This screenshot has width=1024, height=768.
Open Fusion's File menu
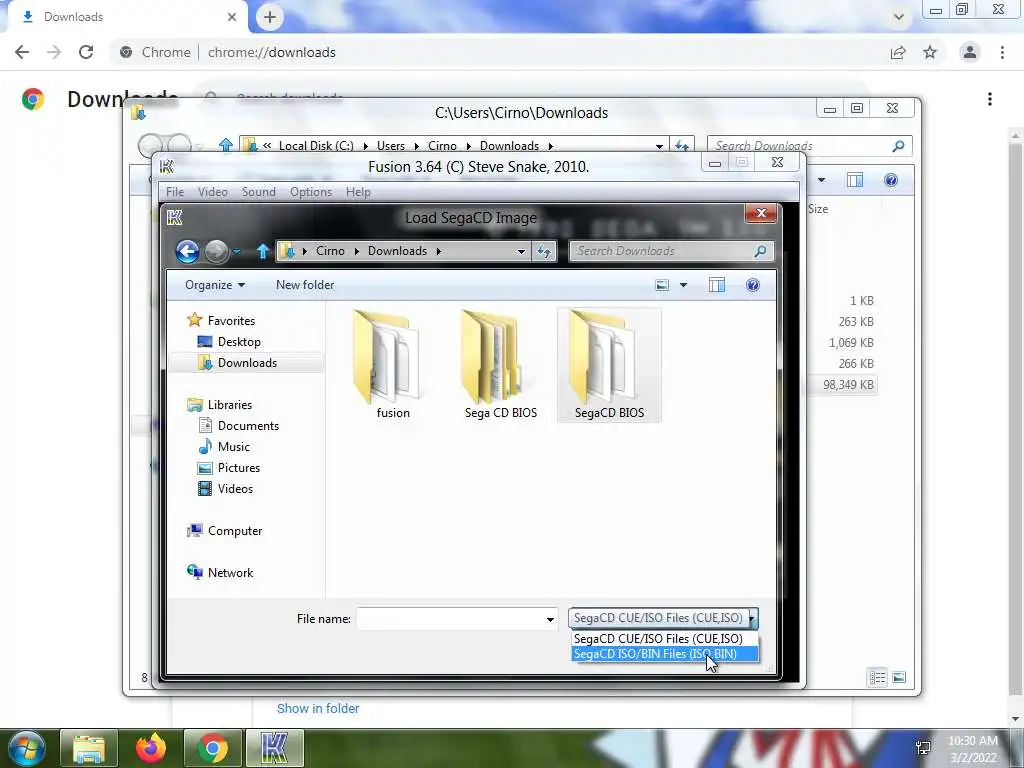coord(174,192)
